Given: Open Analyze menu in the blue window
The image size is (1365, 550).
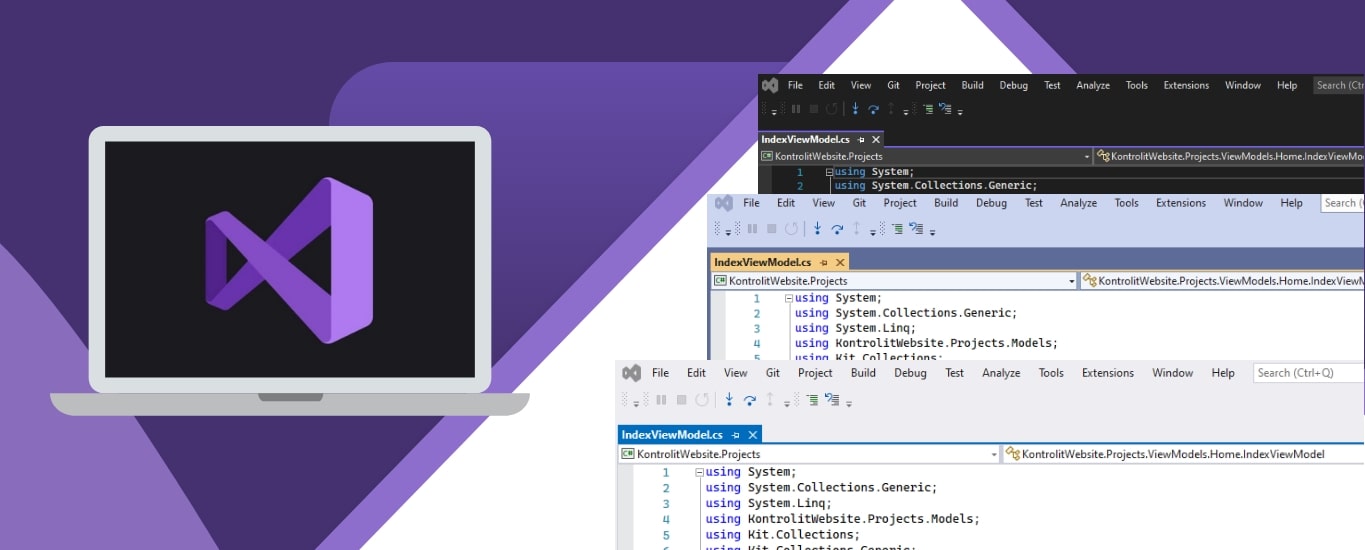Looking at the screenshot, I should coord(1079,203).
